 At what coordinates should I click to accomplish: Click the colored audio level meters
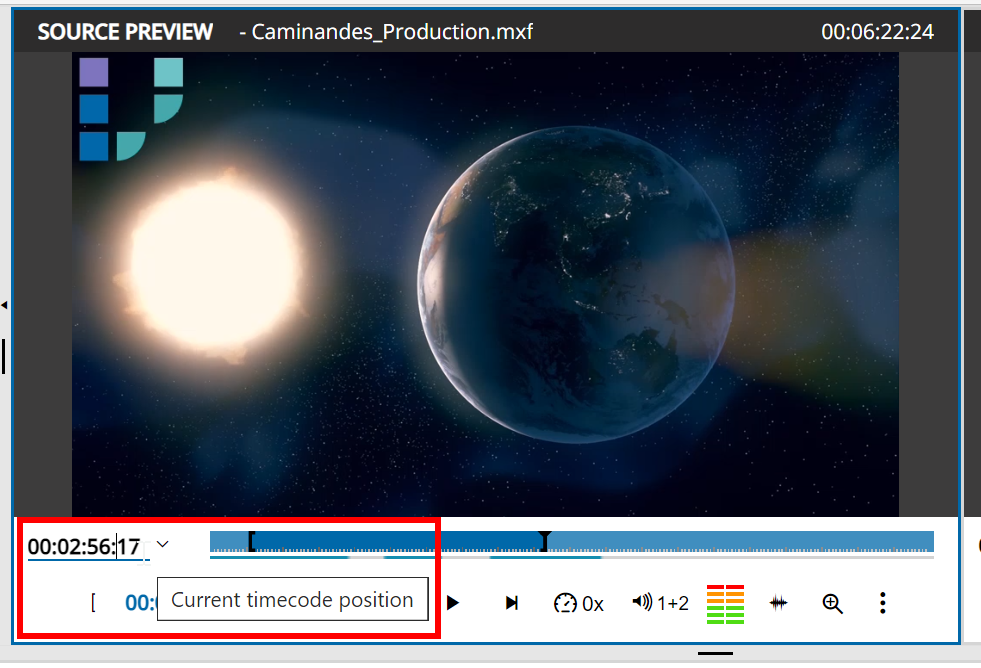pos(724,602)
